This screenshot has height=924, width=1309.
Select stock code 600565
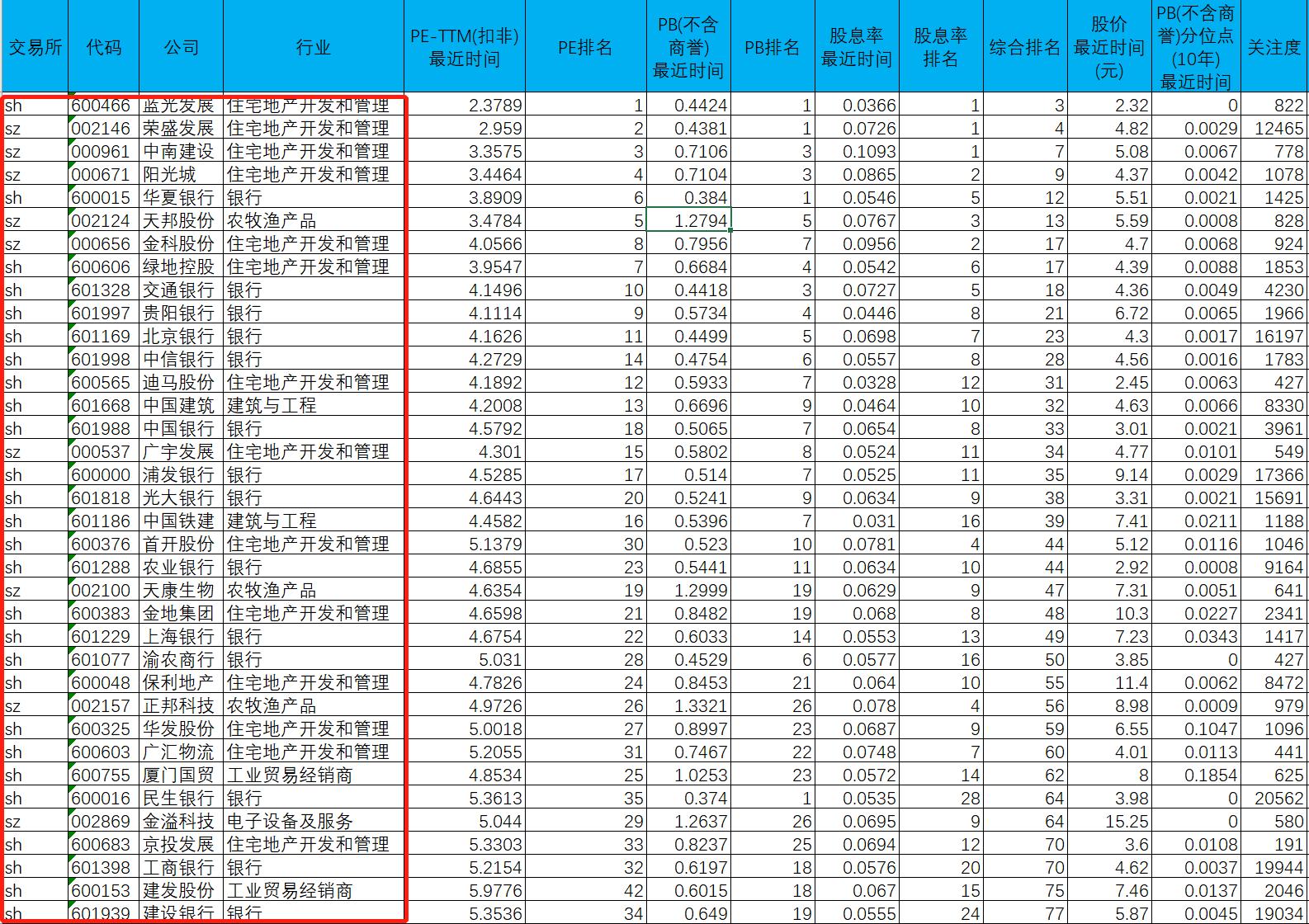(104, 382)
